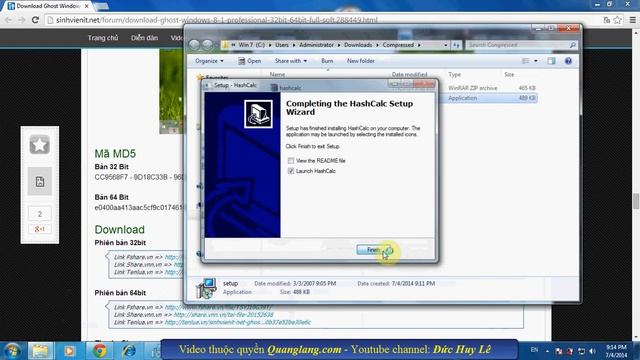Image resolution: width=640 pixels, height=360 pixels.
Task: Click the Google +1 button in sidebar
Action: coord(40,229)
